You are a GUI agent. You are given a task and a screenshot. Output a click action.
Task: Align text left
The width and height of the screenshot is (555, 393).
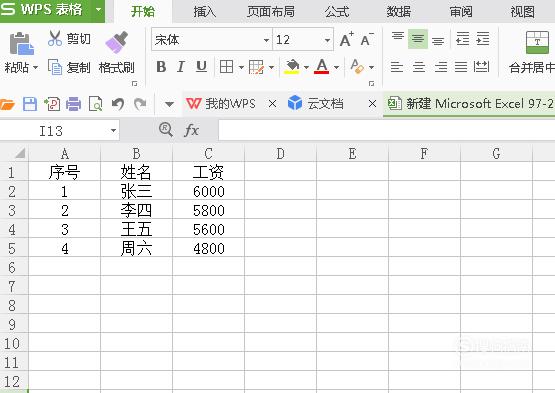pyautogui.click(x=397, y=67)
